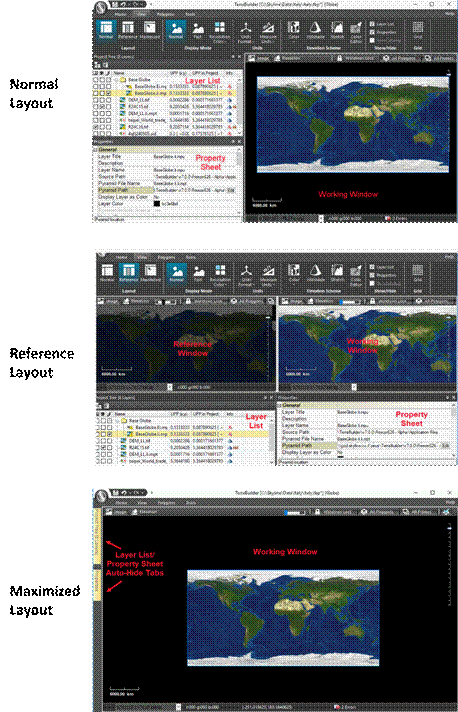This screenshot has width=458, height=712.
Task: Collapse the General section in the top Property Sheet
Action: pos(96,149)
